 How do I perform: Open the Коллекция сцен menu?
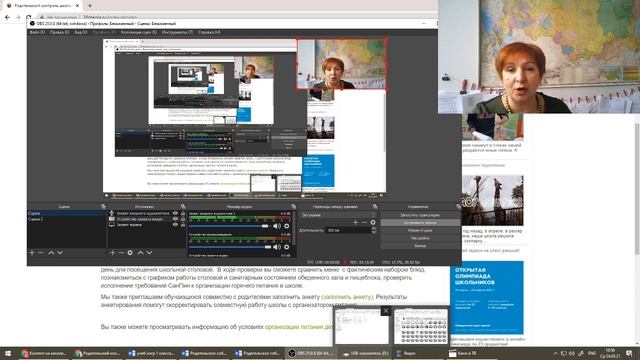click(139, 32)
